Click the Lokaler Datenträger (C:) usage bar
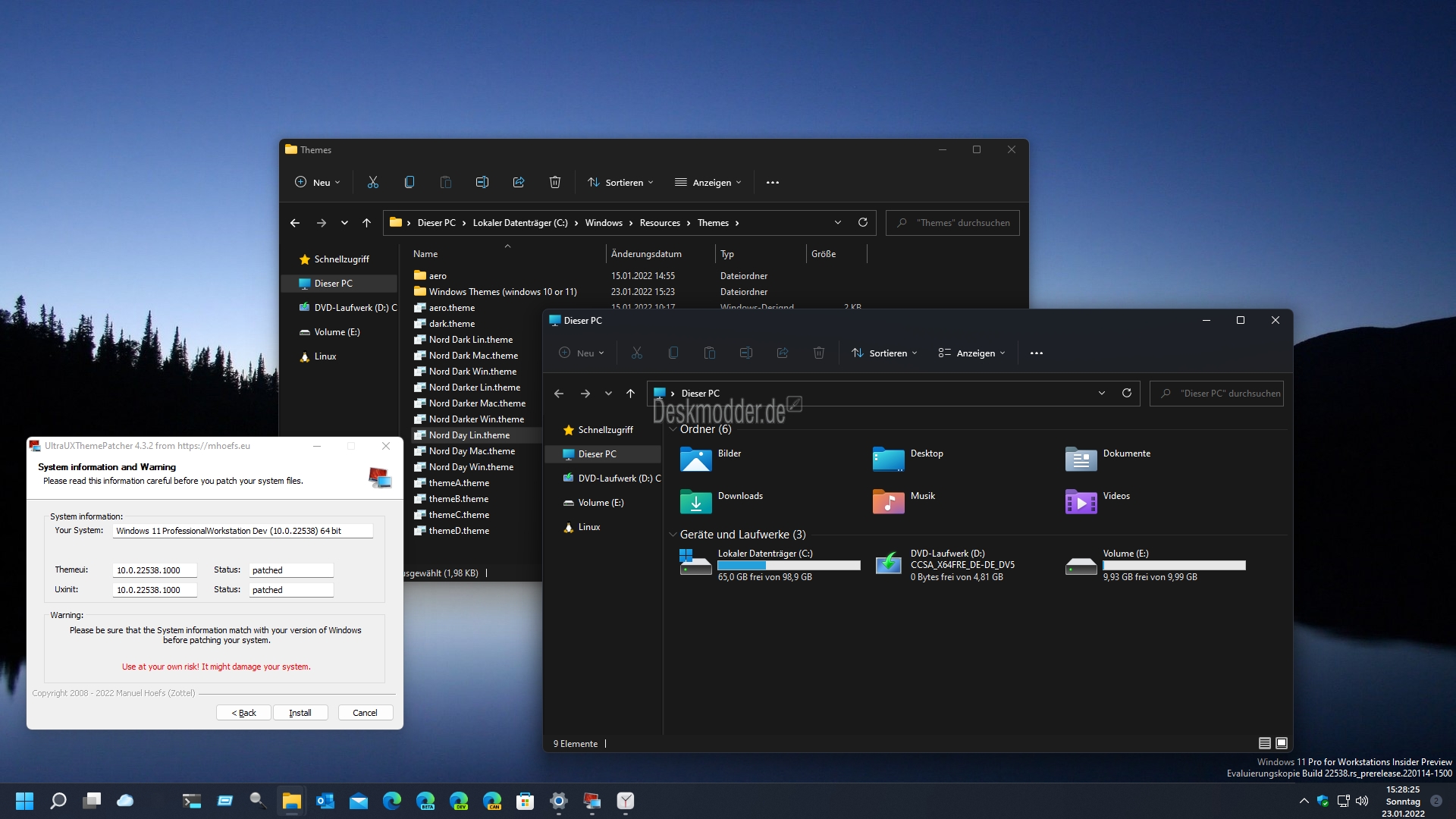Screen dimensions: 1456x819 click(789, 565)
